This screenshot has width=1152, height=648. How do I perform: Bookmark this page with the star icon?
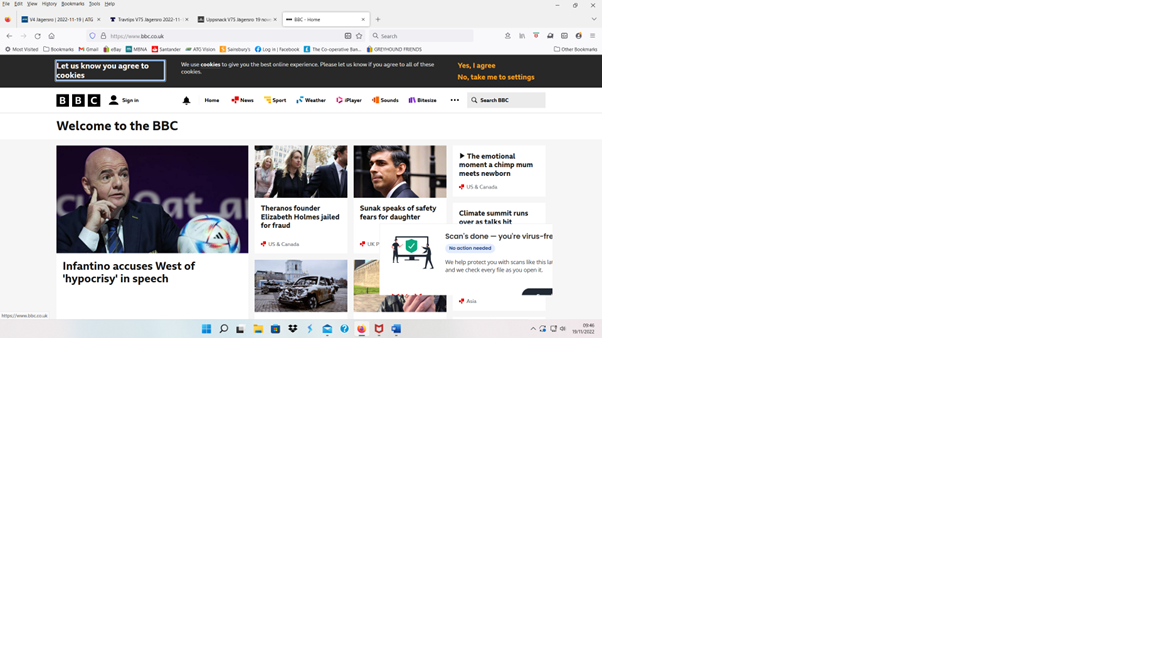pos(359,36)
